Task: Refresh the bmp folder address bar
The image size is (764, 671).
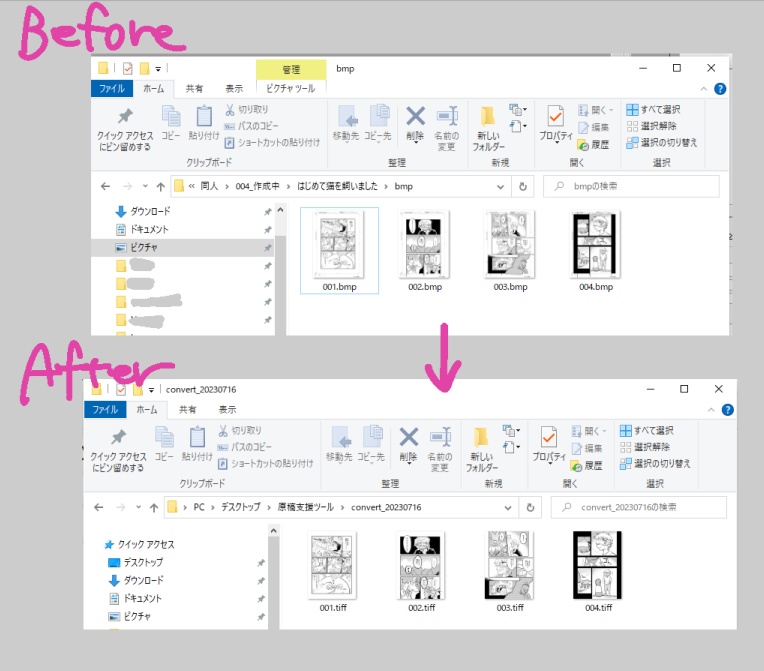Action: pos(523,186)
